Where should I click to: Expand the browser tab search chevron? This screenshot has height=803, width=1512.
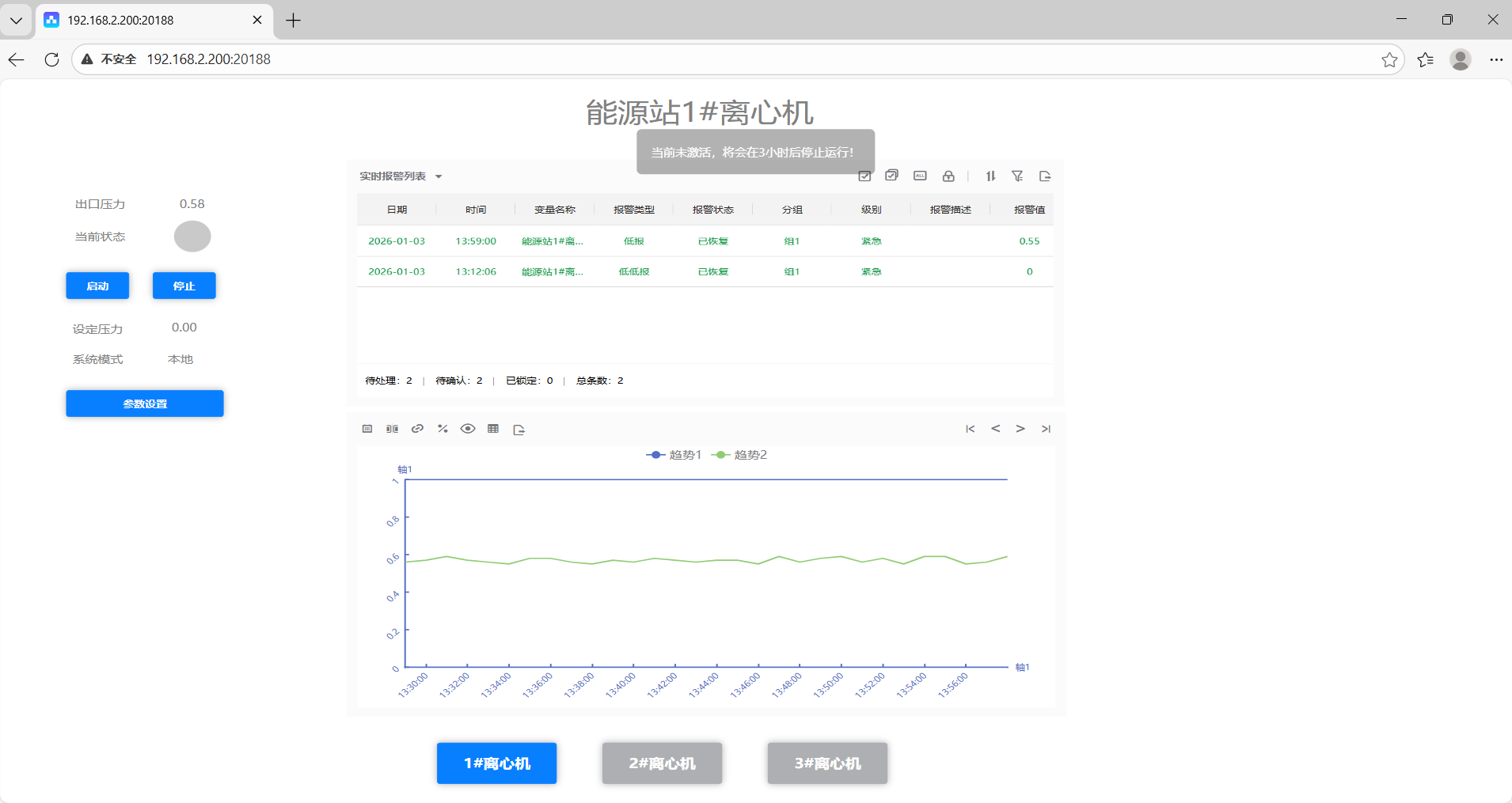(x=16, y=20)
